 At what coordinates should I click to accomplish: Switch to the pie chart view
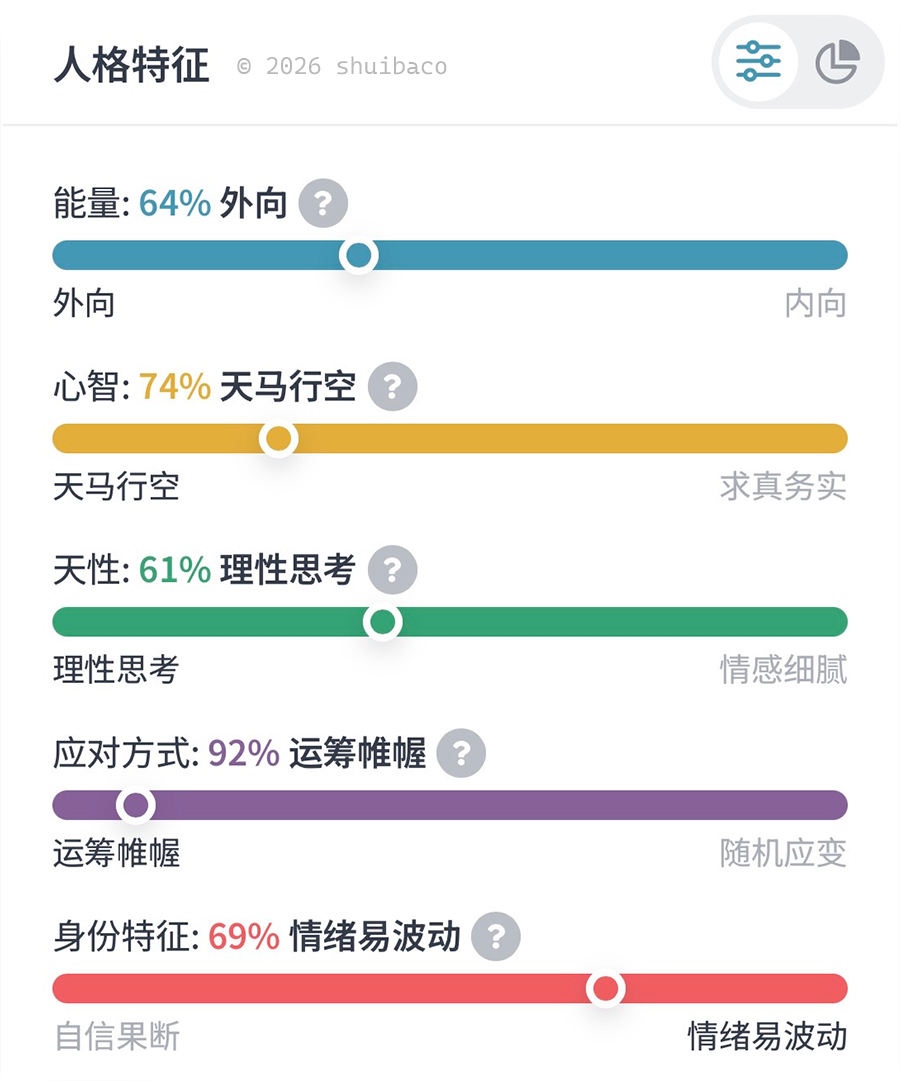(837, 62)
